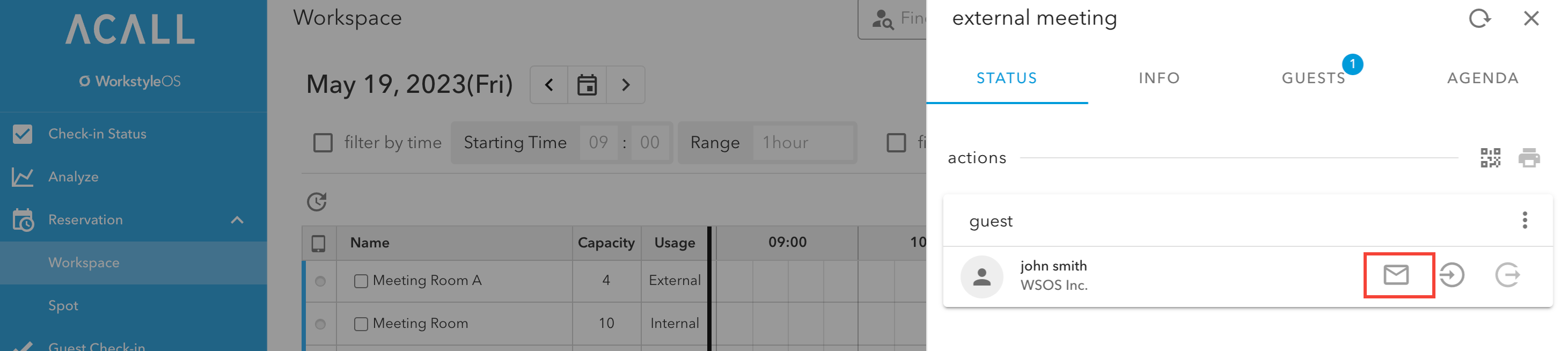This screenshot has width=1568, height=351.
Task: Click the starting time hour field
Action: pyautogui.click(x=598, y=143)
